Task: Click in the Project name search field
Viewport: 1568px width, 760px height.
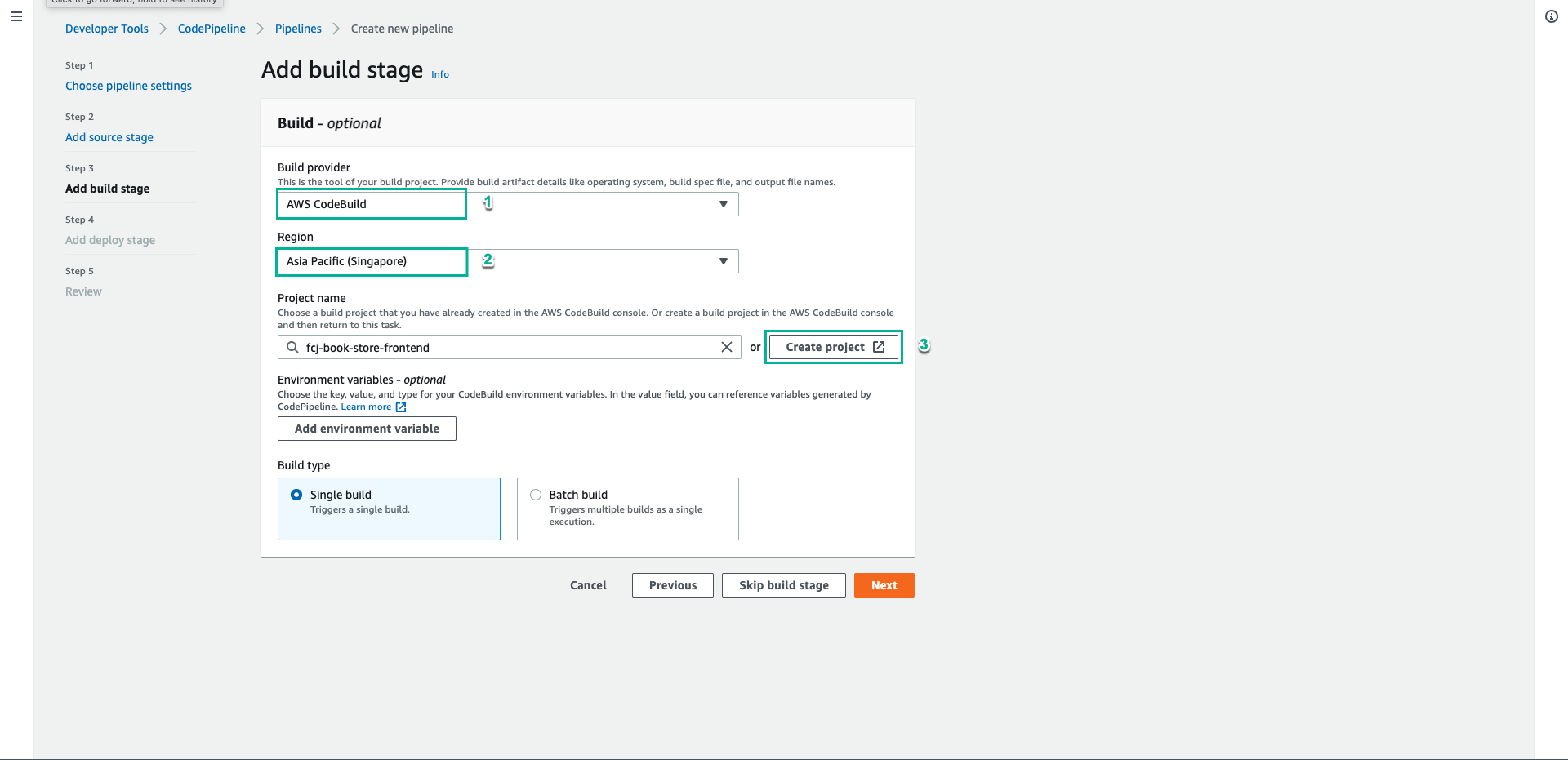Action: [x=510, y=347]
